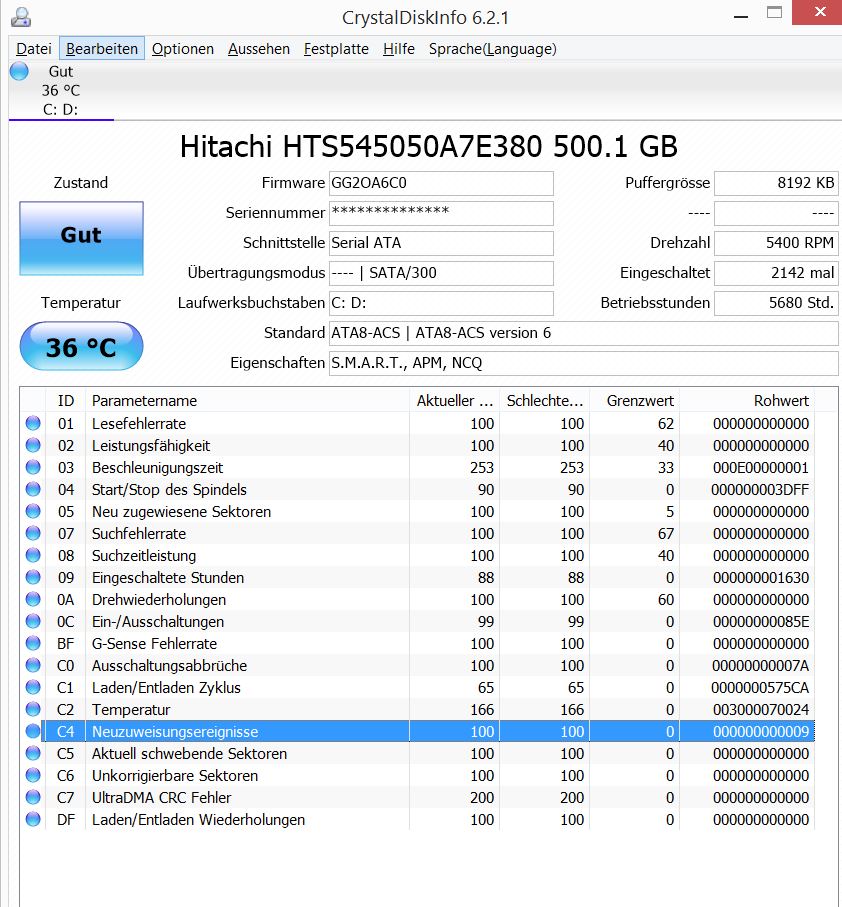Click status orb for 0A Drehwiederholungen

click(x=33, y=599)
